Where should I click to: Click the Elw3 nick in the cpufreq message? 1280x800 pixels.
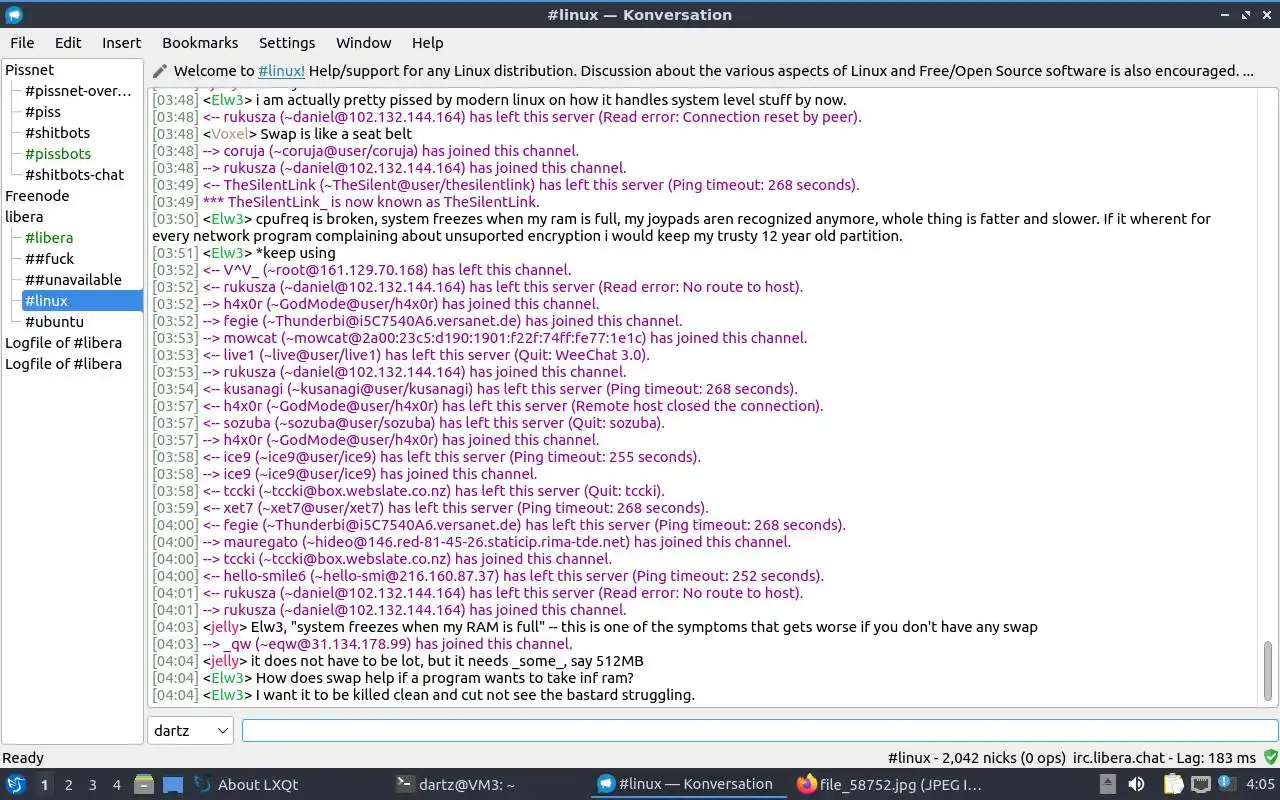tap(227, 219)
